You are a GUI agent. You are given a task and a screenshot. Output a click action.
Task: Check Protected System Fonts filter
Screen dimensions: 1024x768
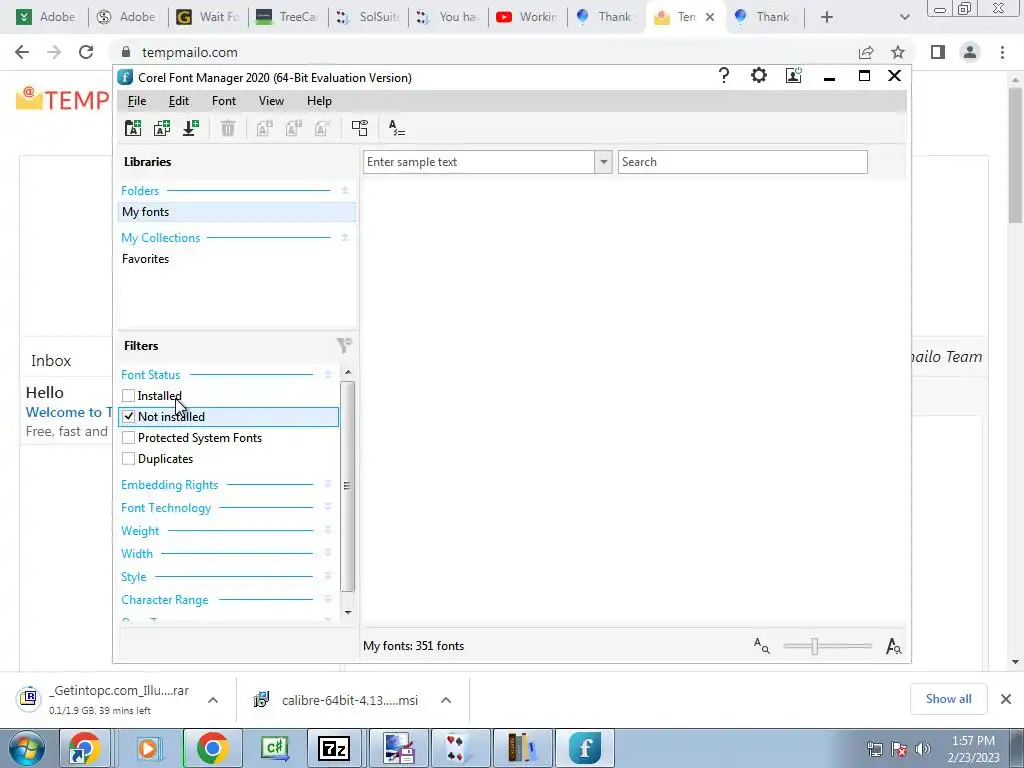129,438
